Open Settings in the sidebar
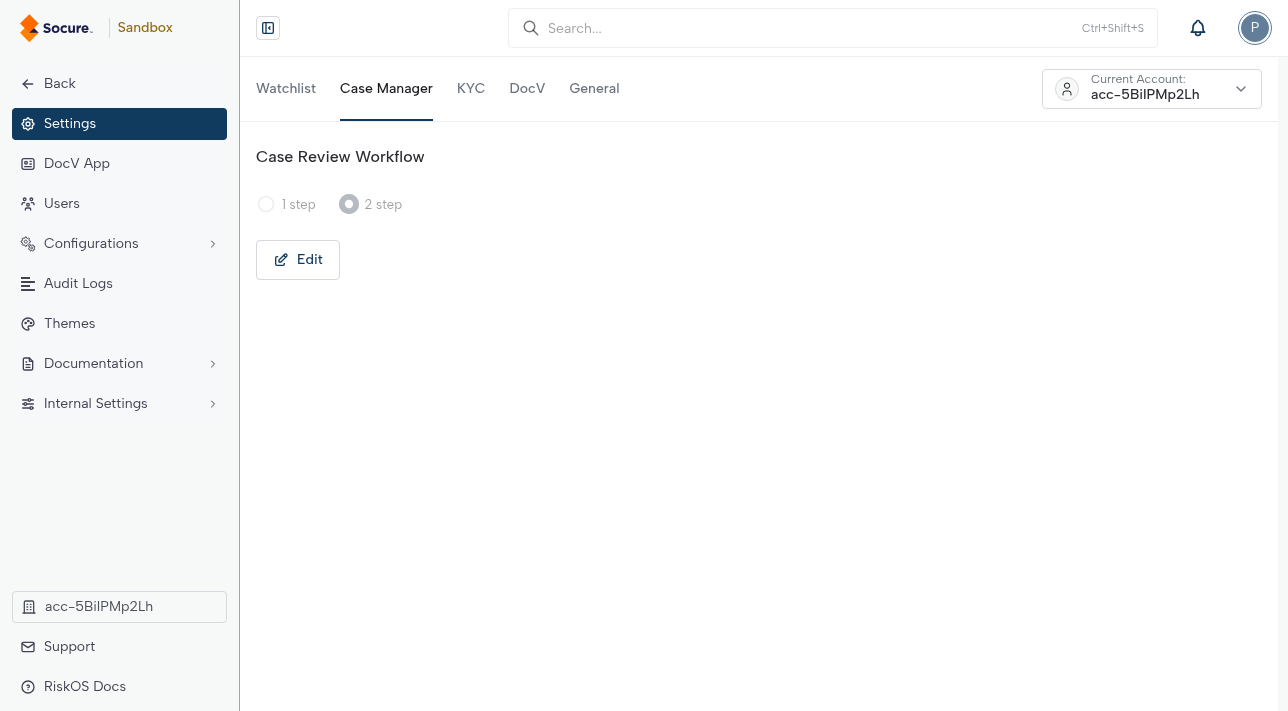1288x711 pixels. 119,124
